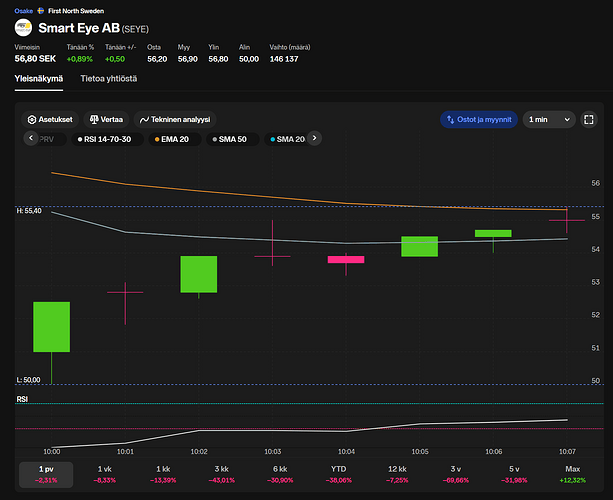Click the 10:07 time axis label
This screenshot has height=500, width=613.
tap(567, 452)
